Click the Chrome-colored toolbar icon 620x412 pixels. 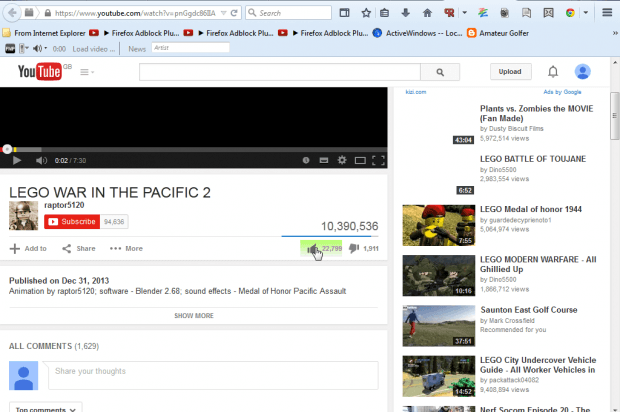tap(570, 13)
